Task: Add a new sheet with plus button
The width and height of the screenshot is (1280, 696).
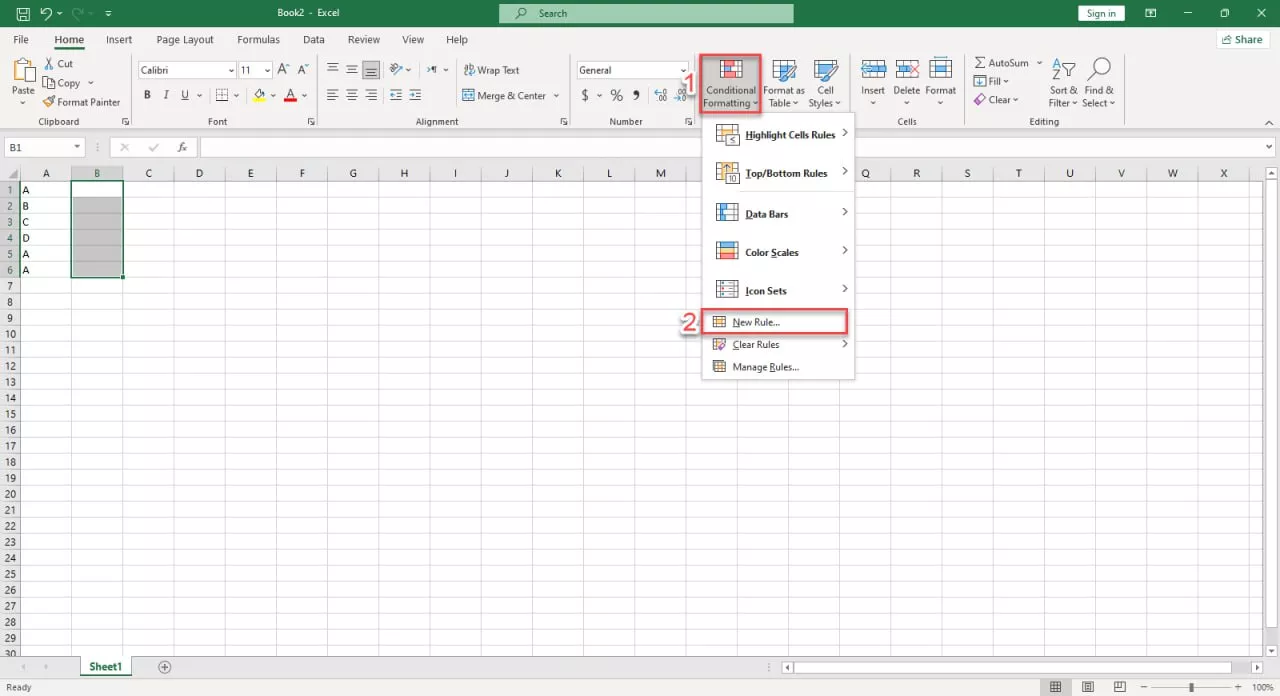Action: pos(165,667)
